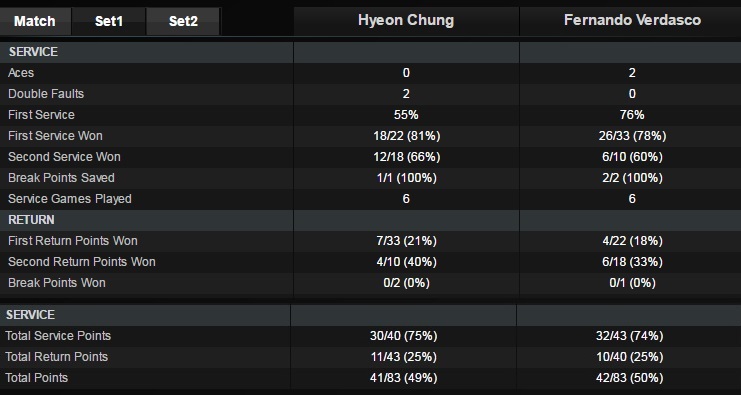Open the Set2 statistics tab
Image resolution: width=741 pixels, height=395 pixels.
point(183,21)
